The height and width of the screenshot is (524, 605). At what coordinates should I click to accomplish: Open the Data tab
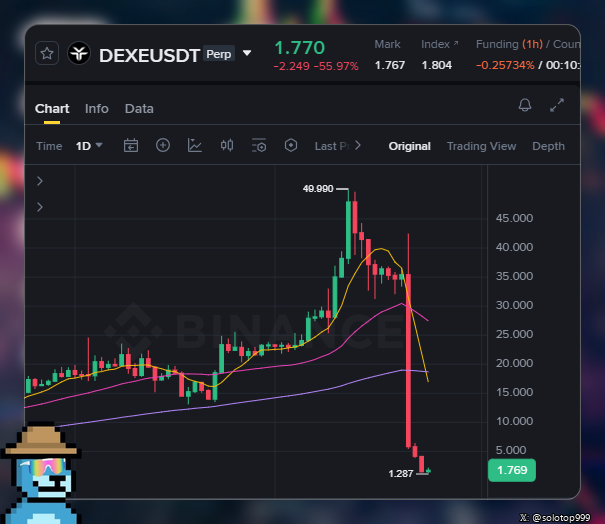[x=139, y=109]
